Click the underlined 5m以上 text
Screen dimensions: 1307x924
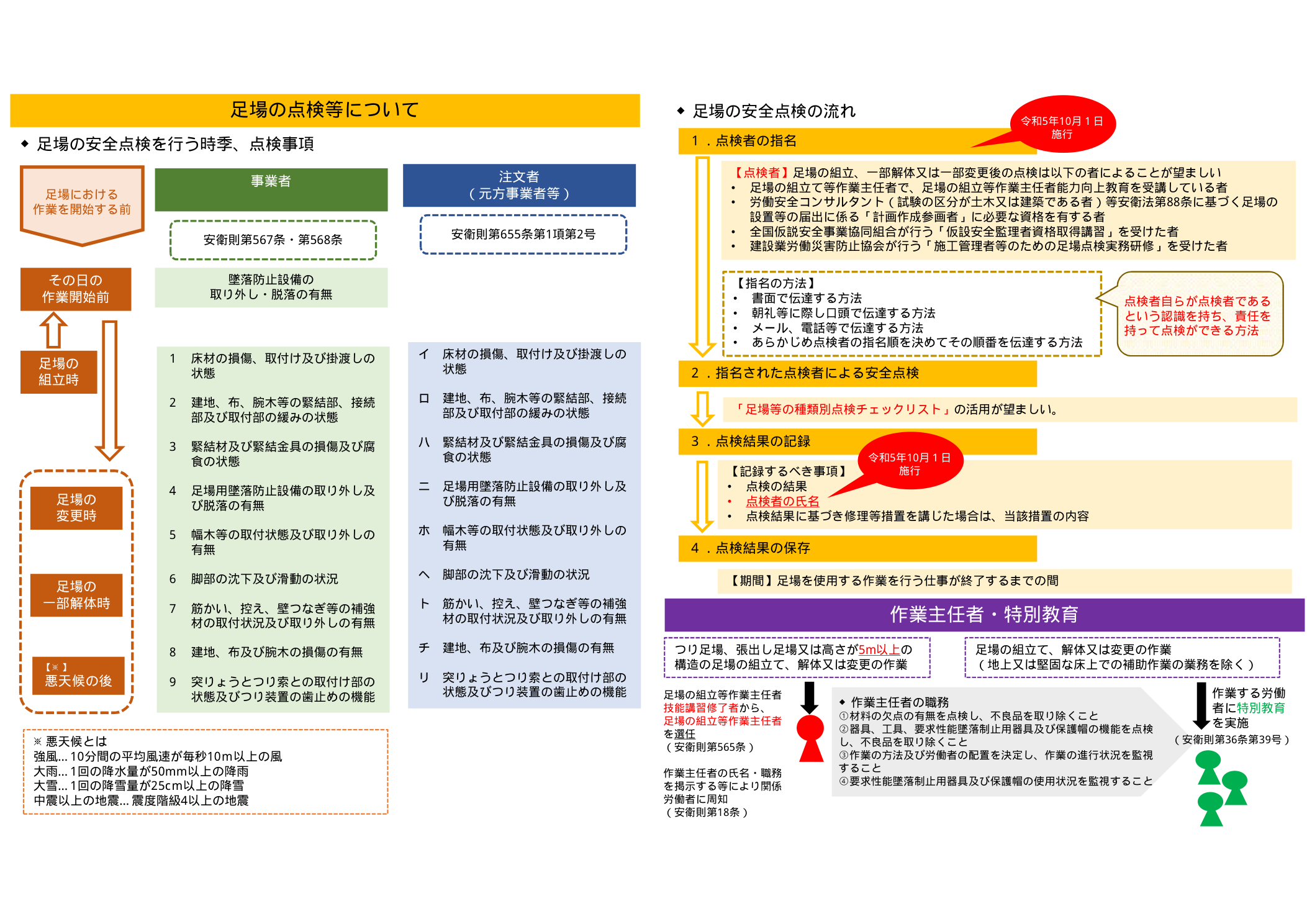click(x=879, y=650)
